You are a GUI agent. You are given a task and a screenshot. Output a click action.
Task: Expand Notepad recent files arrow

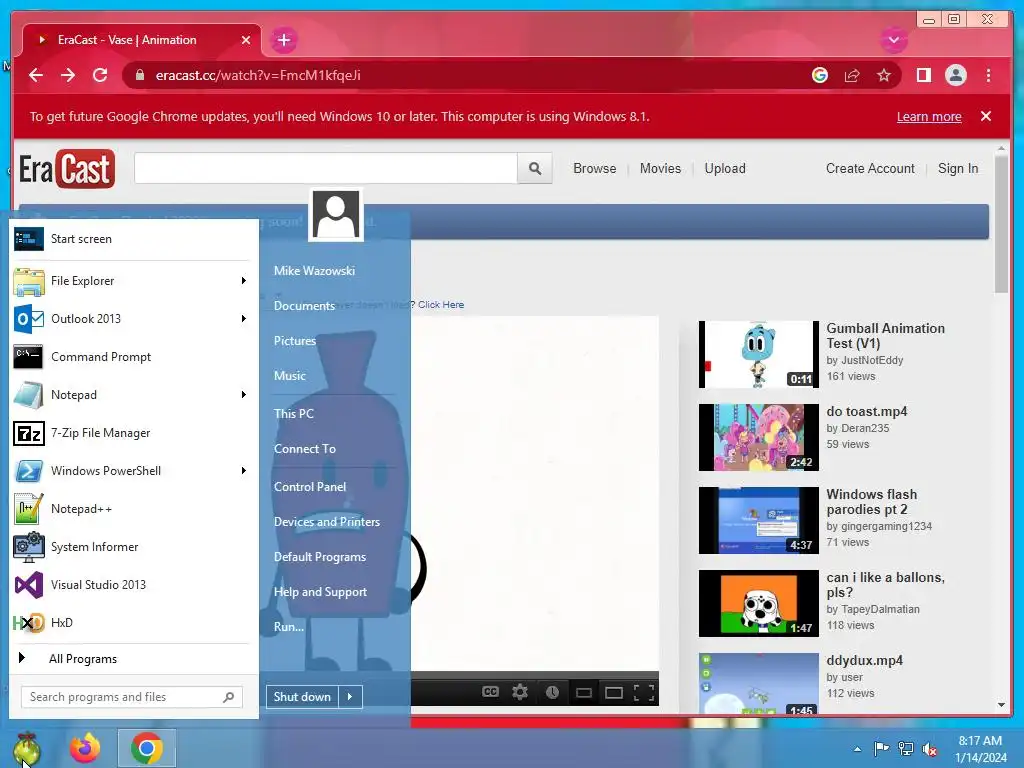pos(244,394)
